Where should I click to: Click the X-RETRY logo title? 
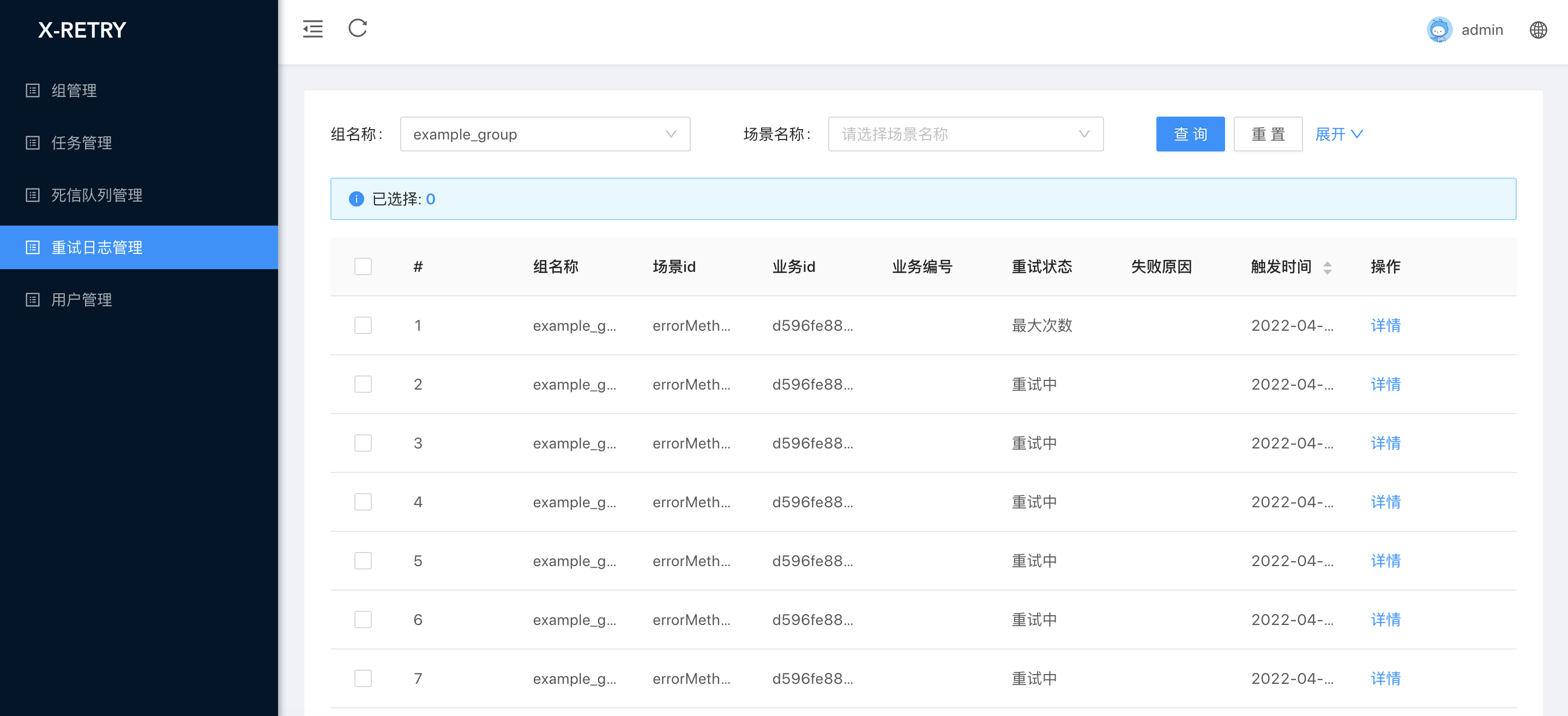[x=82, y=30]
